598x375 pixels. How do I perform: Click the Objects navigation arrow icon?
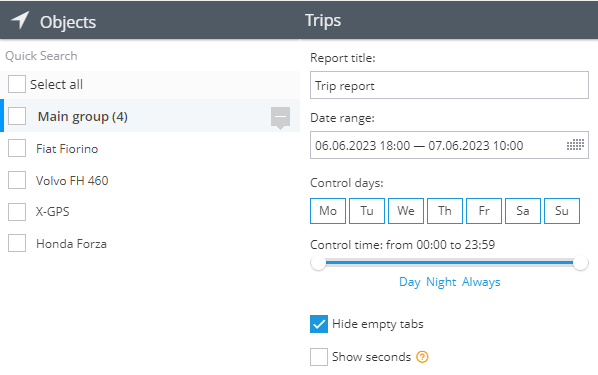click(x=20, y=20)
